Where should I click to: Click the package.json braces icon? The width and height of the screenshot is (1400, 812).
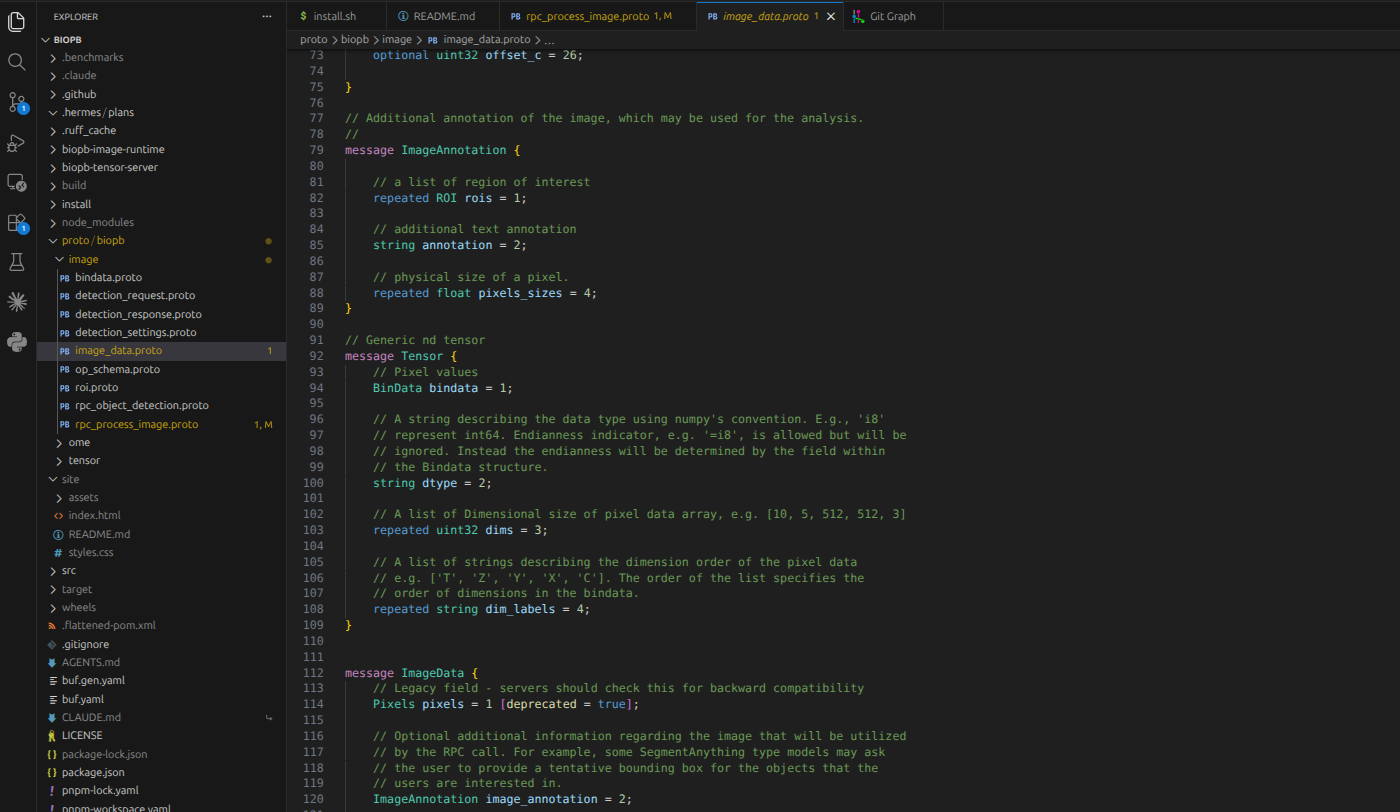coord(52,772)
